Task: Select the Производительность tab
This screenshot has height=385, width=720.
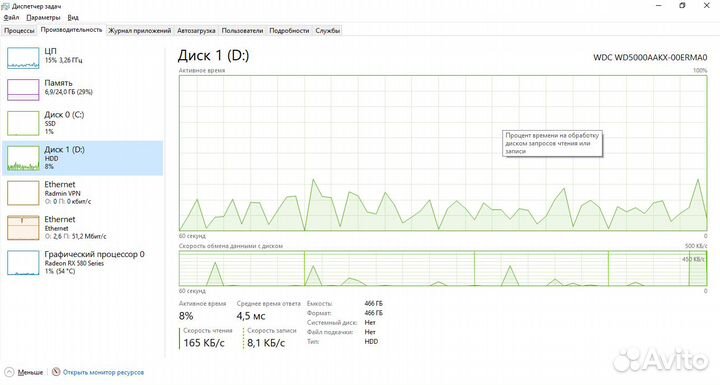Action: [71, 30]
